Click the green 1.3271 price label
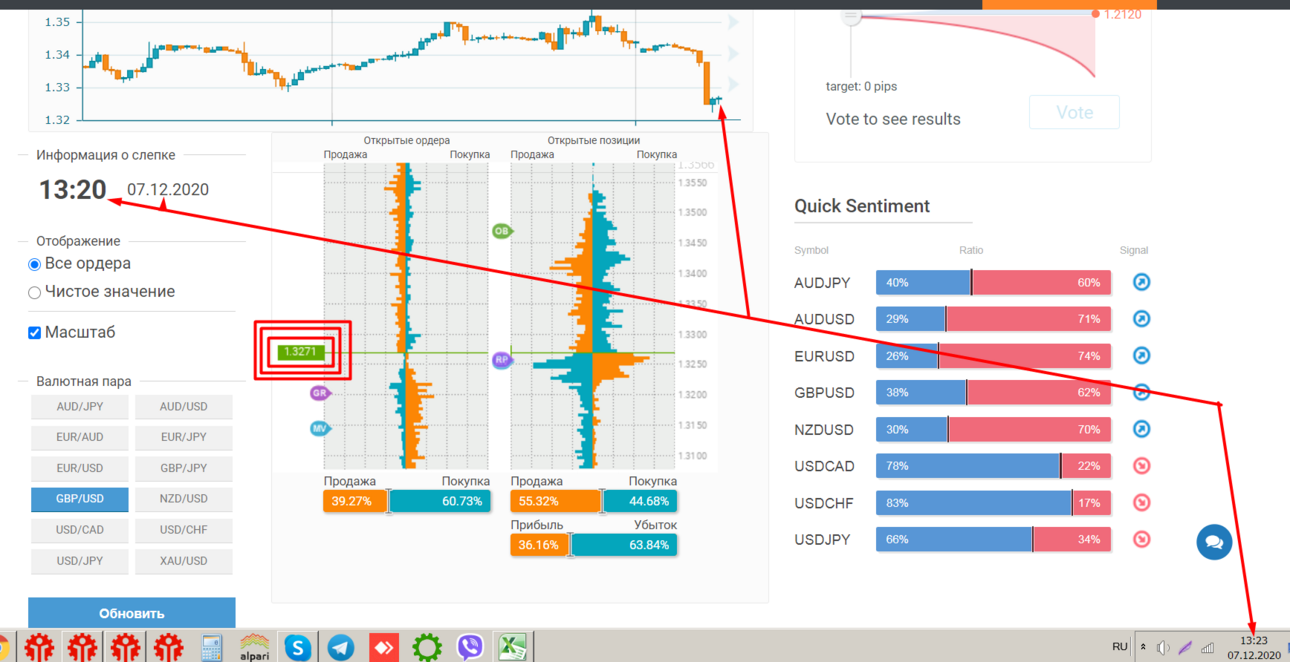Screen dimensions: 1290x662 [x=301, y=351]
